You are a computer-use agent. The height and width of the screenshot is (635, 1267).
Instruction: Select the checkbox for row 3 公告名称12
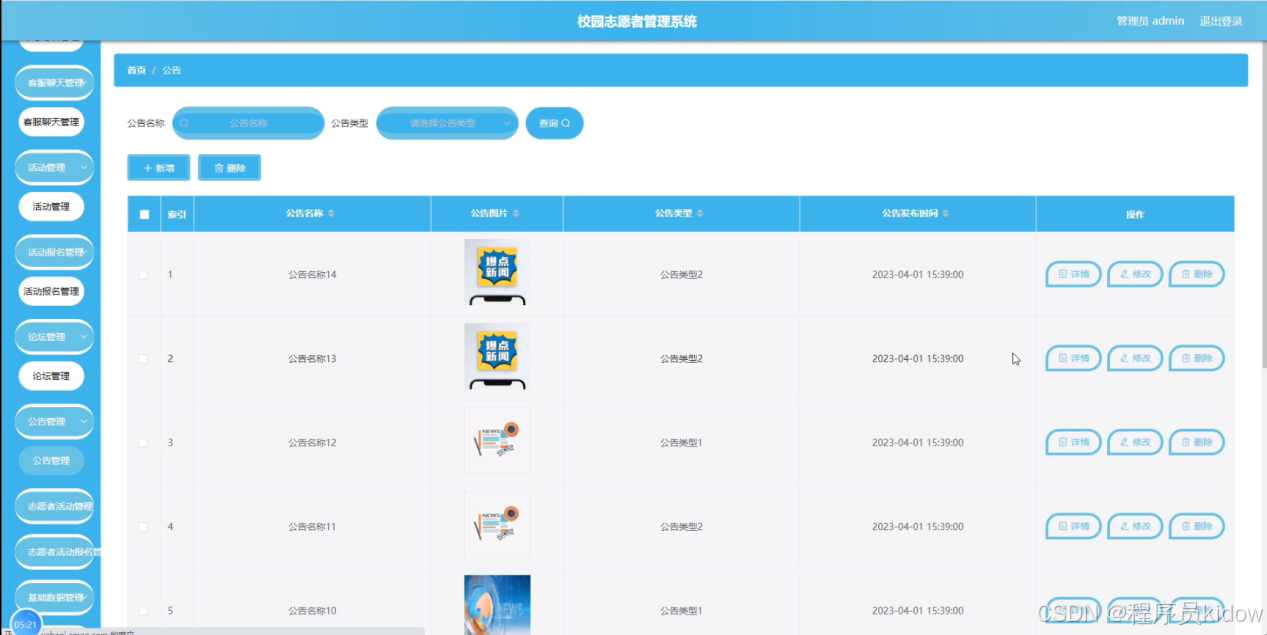144,442
